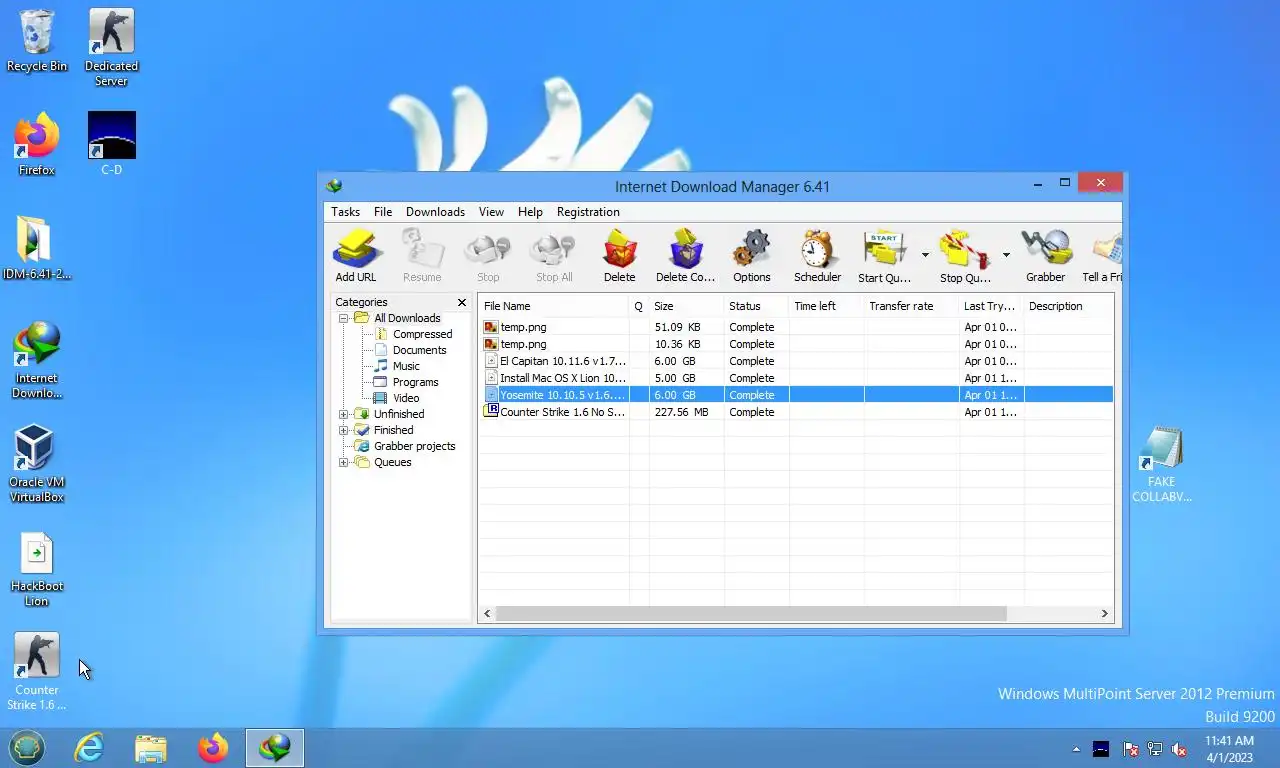Click the Start button on taskbar
This screenshot has width=1280, height=768.
tap(27, 747)
